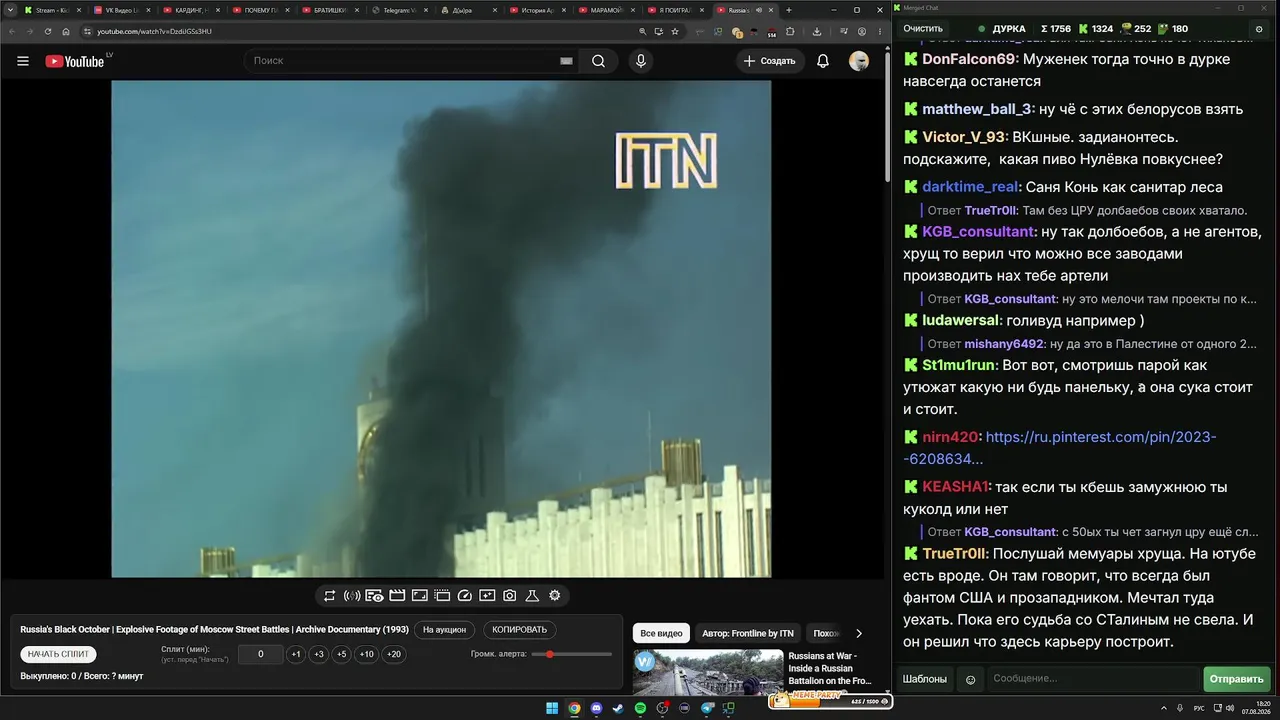Click the loop arrows icon in player toolbar
This screenshot has height=720, width=1280.
[329, 596]
